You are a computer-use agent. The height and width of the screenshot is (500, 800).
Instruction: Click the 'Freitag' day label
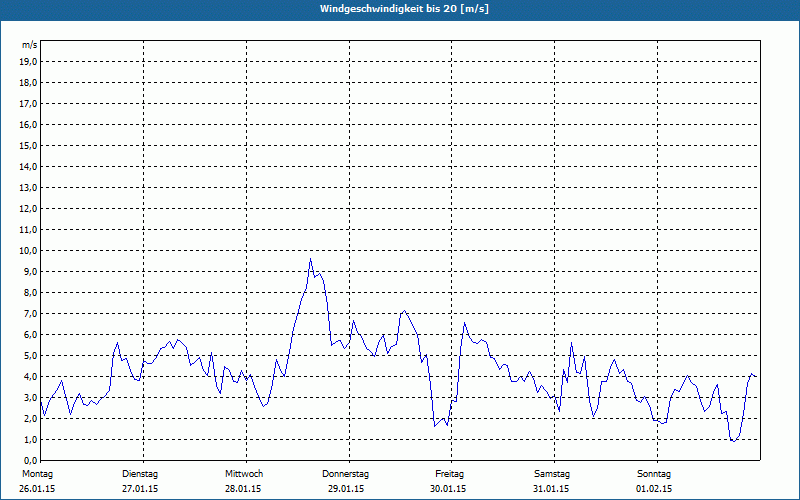tap(449, 474)
